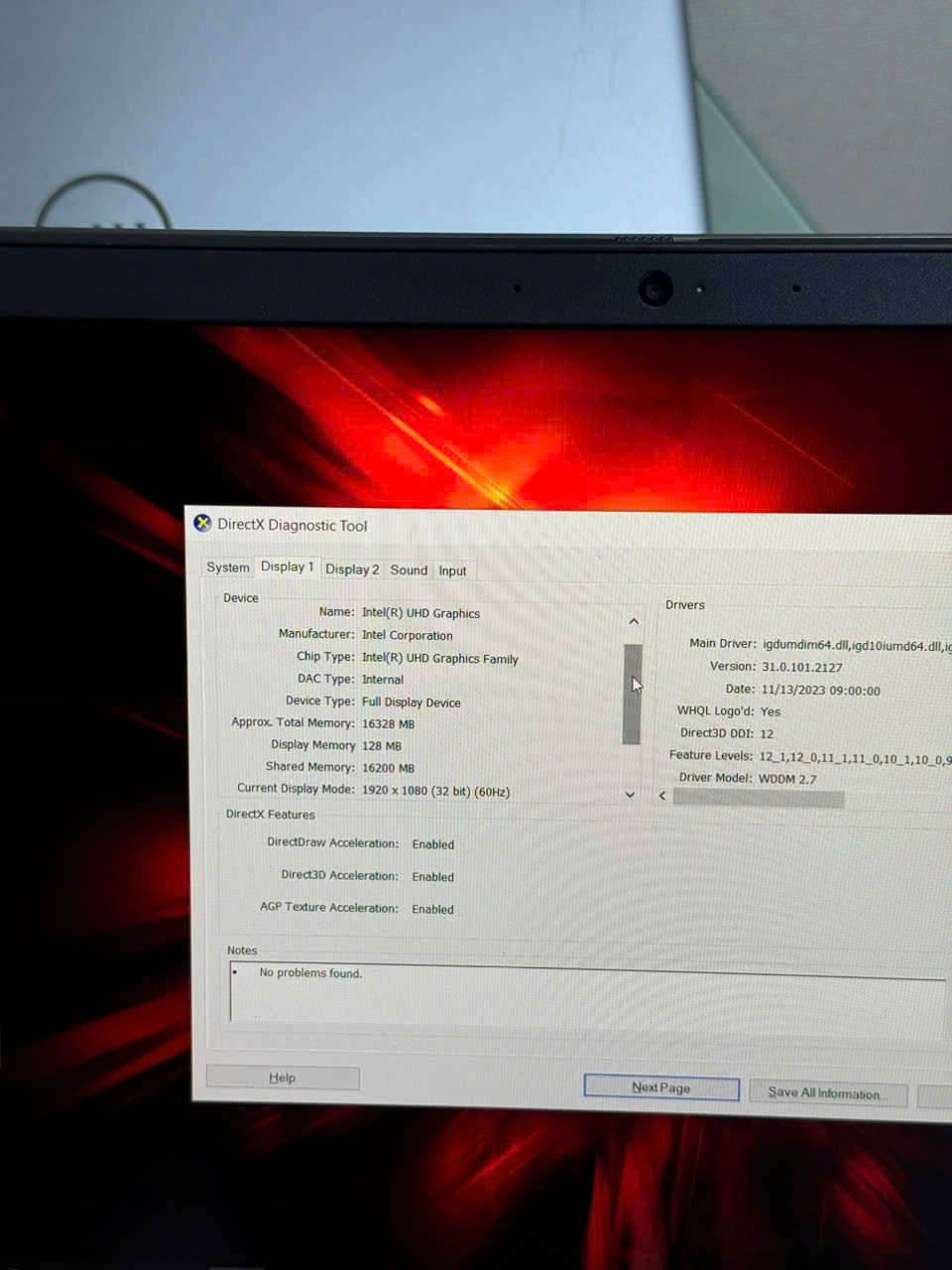Image resolution: width=952 pixels, height=1270 pixels.
Task: Click the Help button
Action: [283, 1078]
